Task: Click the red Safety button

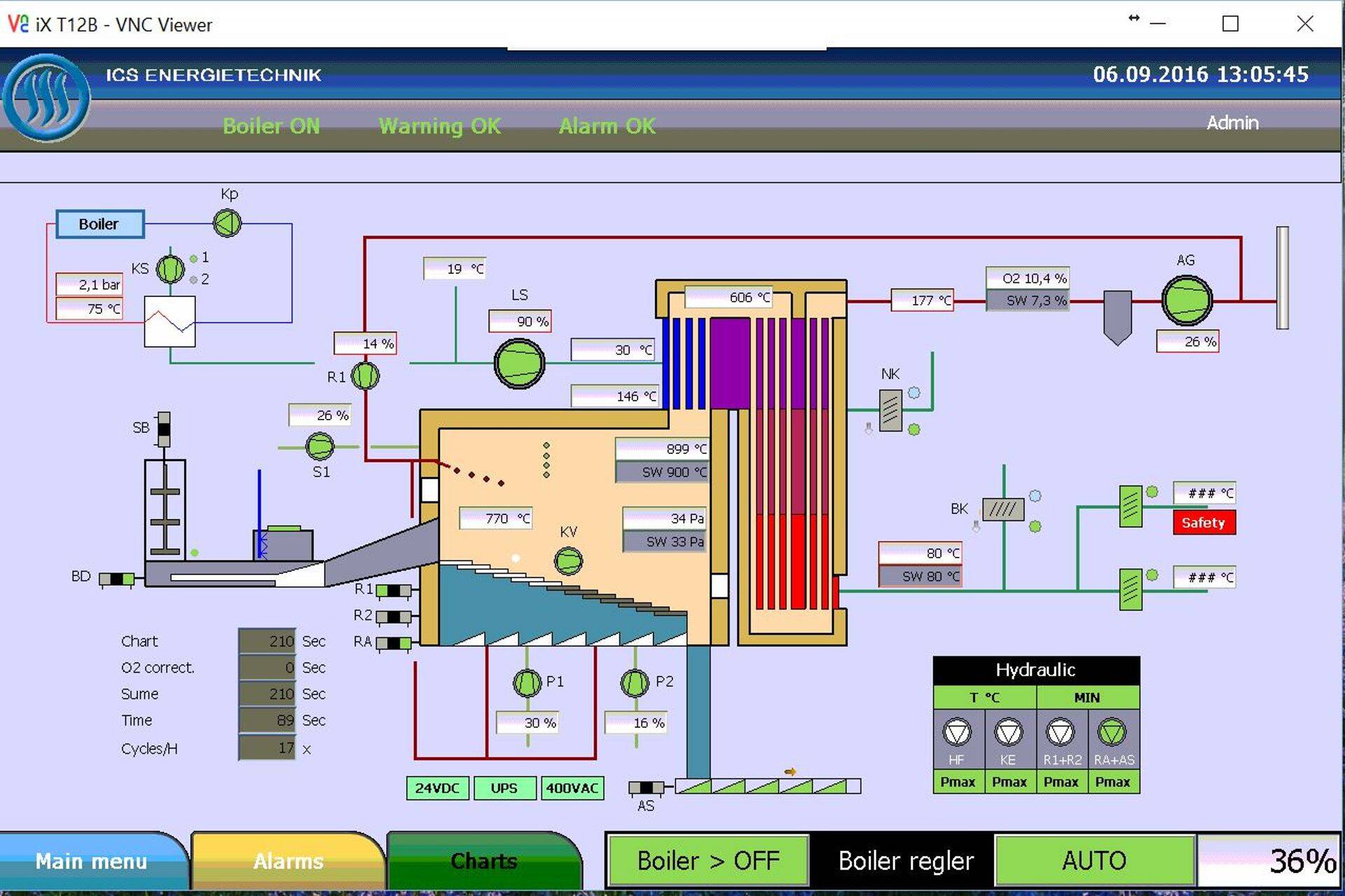Action: tap(1203, 523)
